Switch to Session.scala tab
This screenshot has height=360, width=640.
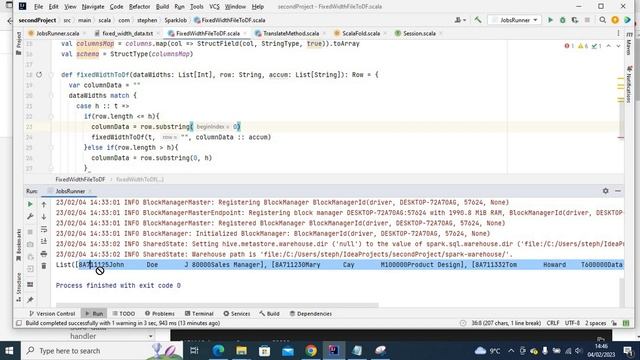(x=419, y=33)
